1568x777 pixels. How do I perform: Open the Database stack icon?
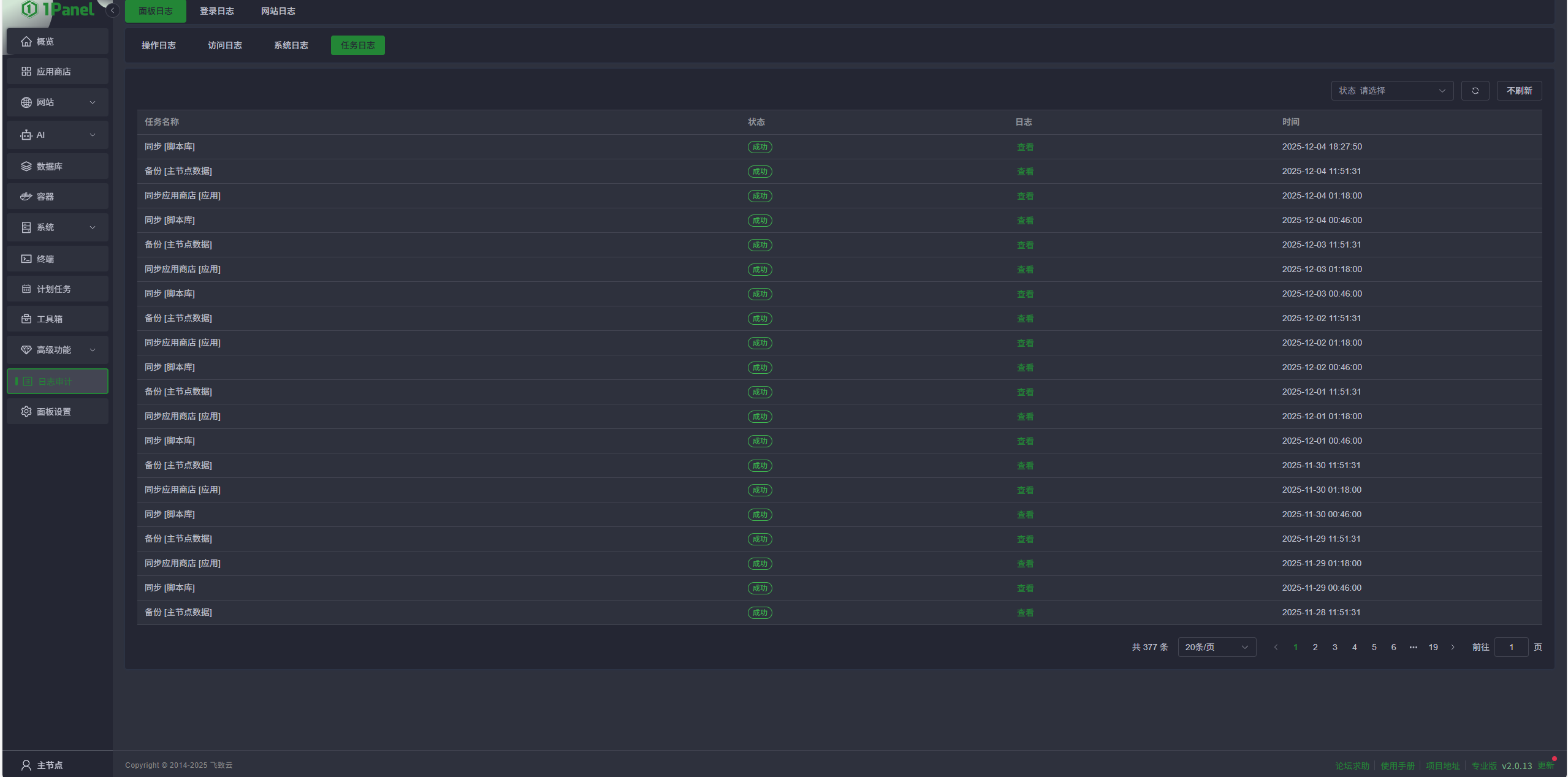[26, 167]
